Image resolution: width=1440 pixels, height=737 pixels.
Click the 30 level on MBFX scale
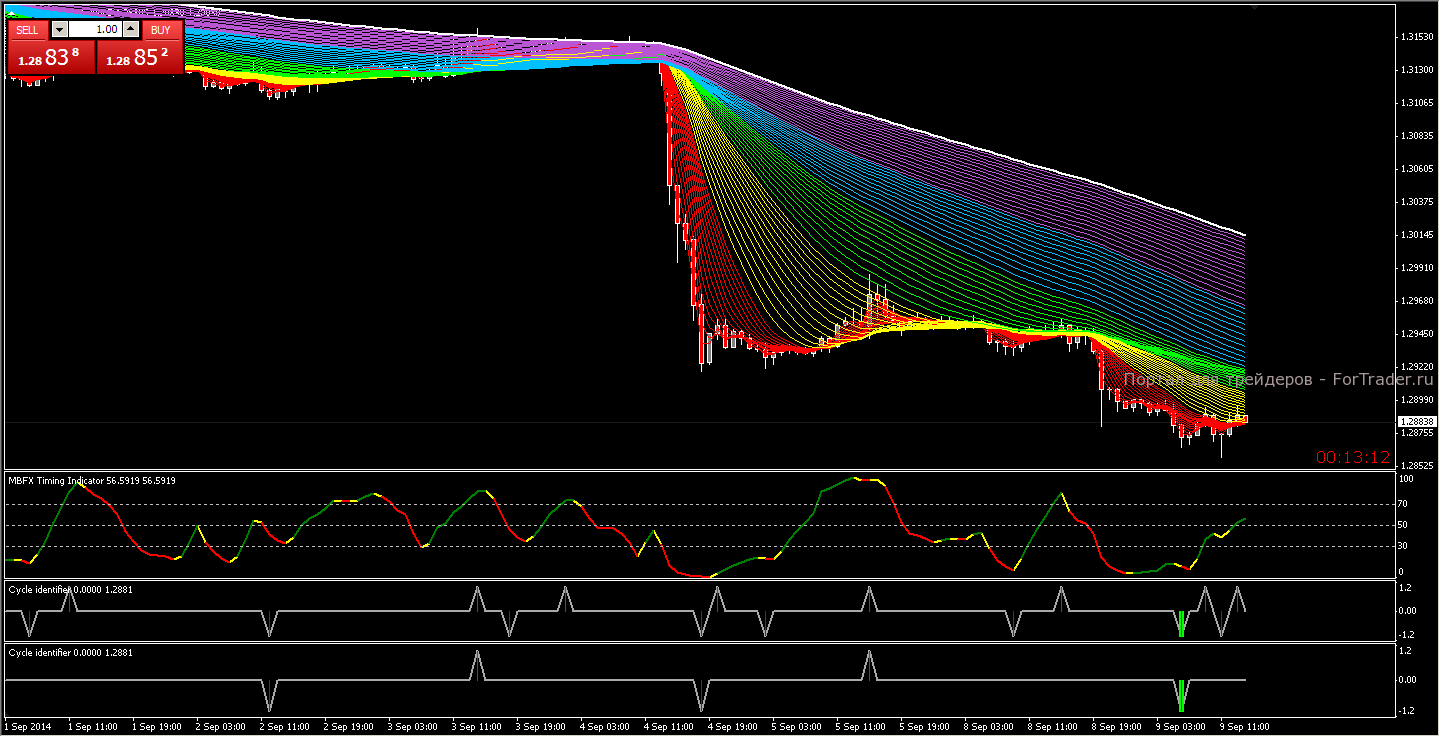tap(1403, 546)
